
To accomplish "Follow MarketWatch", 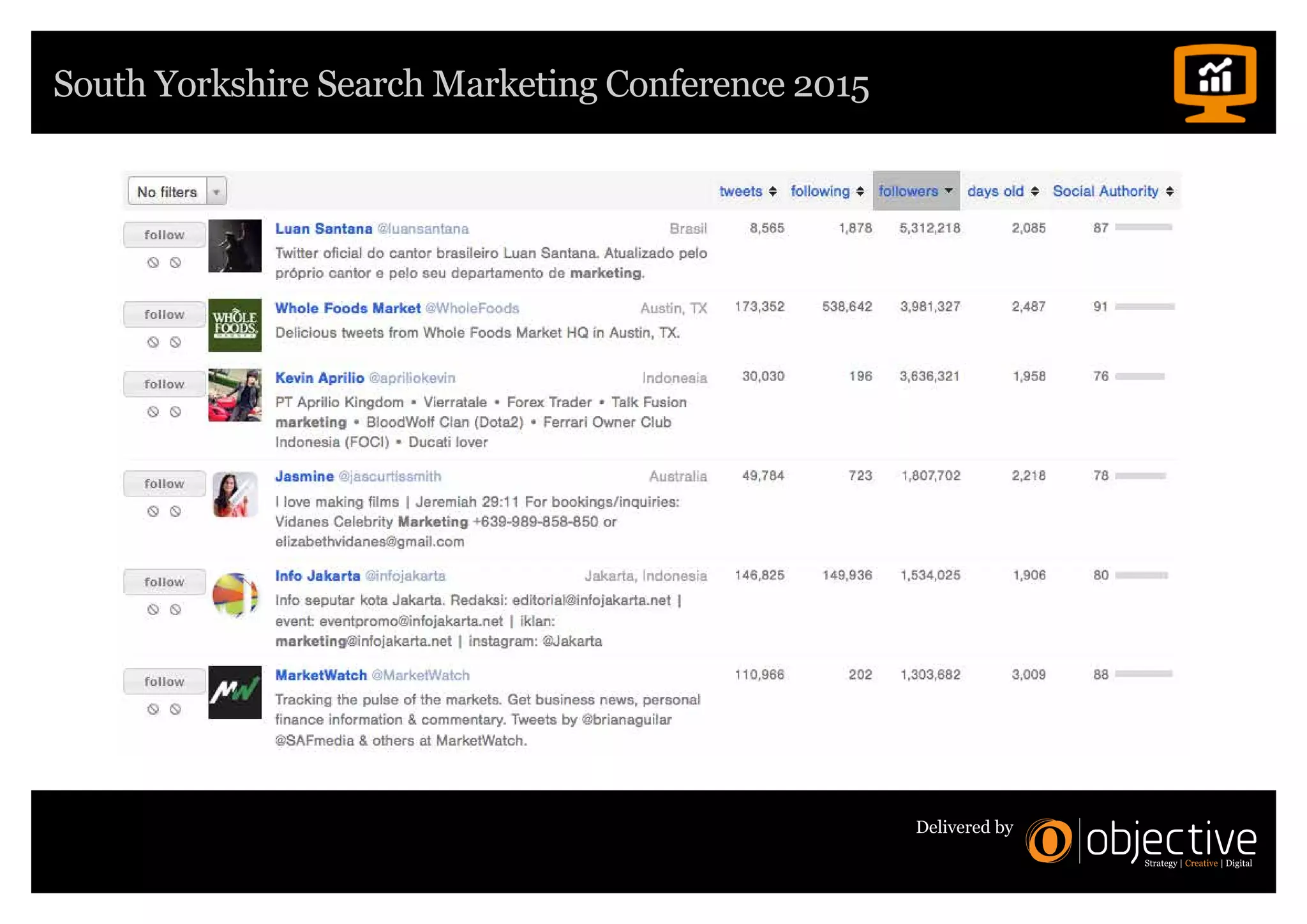I will 164,682.
